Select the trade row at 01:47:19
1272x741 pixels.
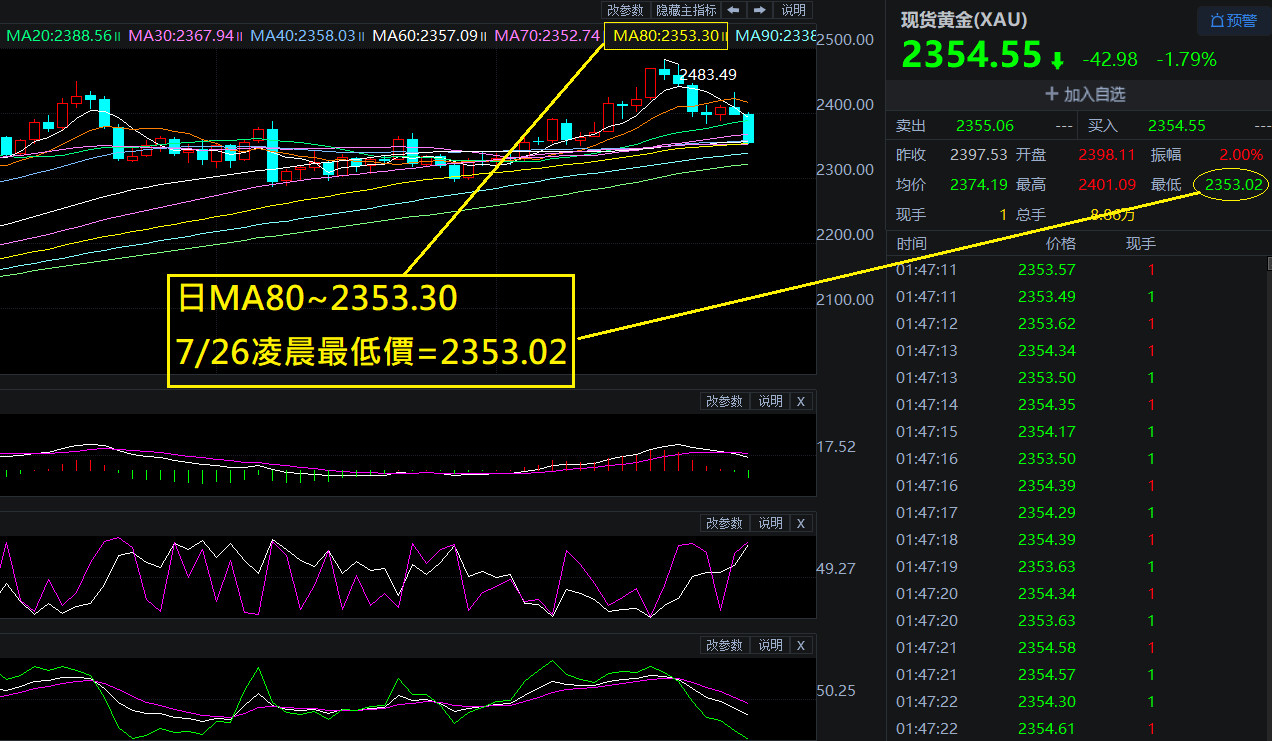click(x=1079, y=567)
